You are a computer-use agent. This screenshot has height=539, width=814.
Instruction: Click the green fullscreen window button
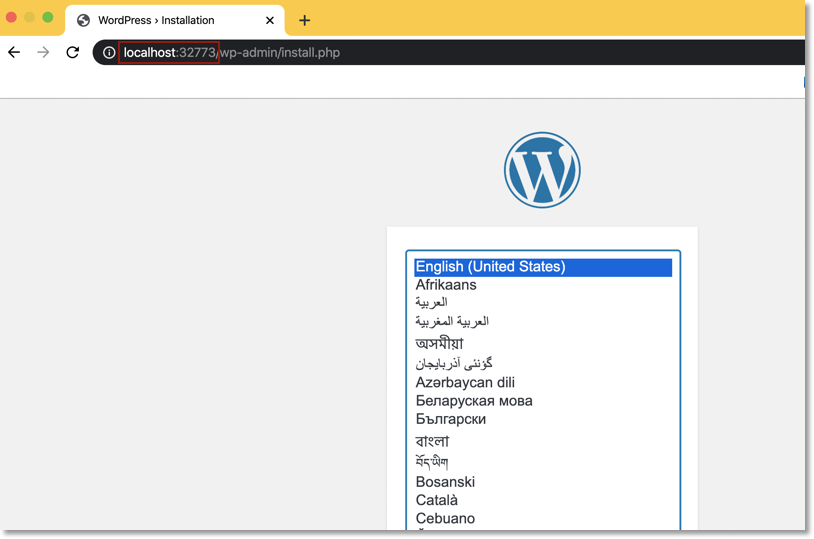point(48,17)
